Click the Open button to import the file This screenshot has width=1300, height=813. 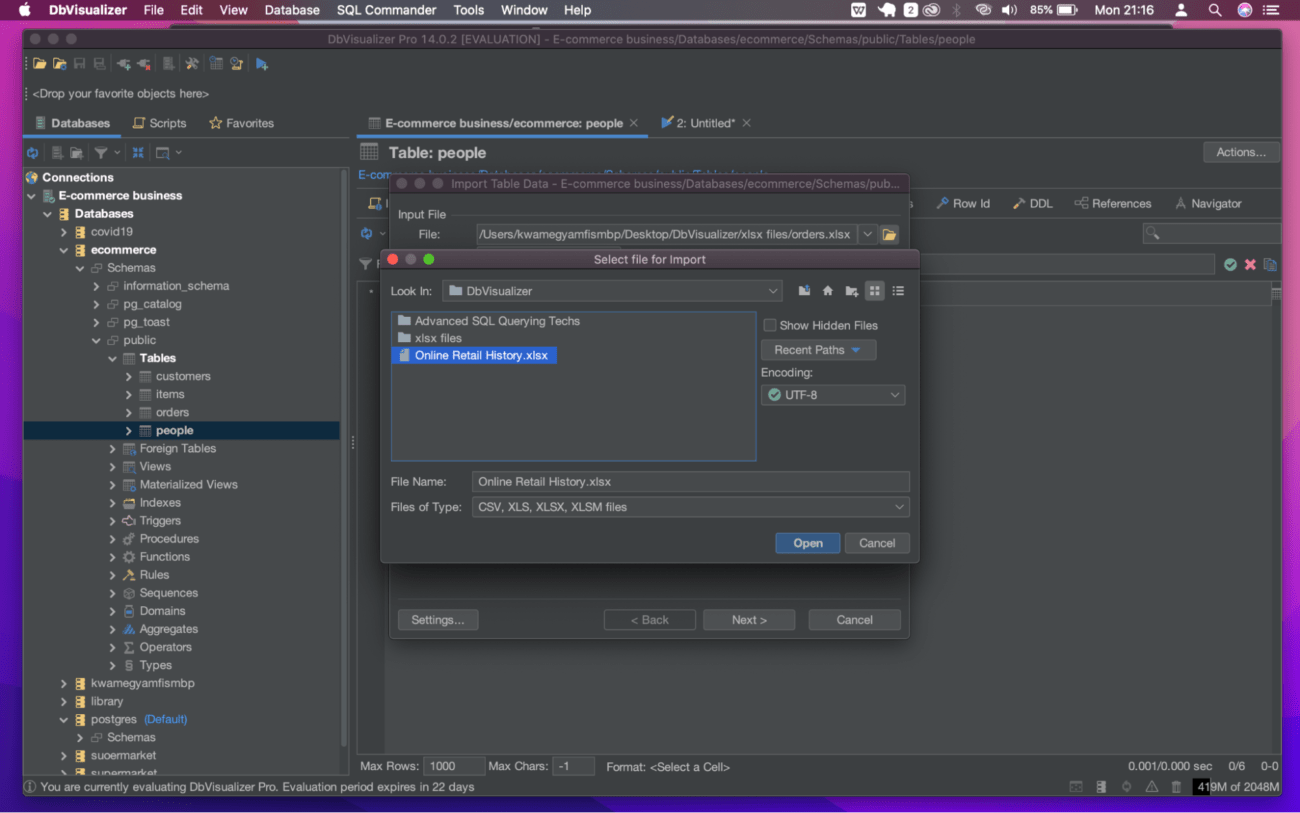(807, 542)
